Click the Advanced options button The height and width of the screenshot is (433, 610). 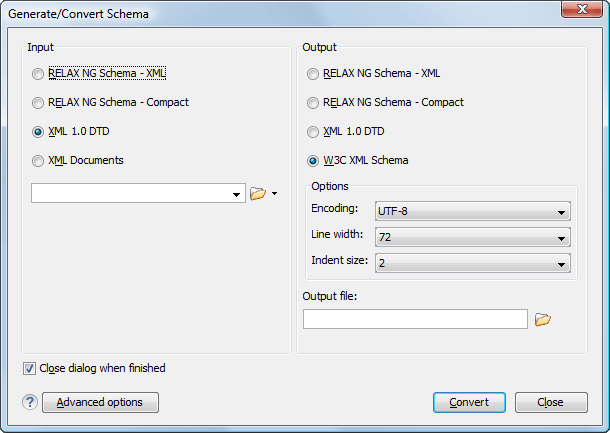(x=100, y=402)
